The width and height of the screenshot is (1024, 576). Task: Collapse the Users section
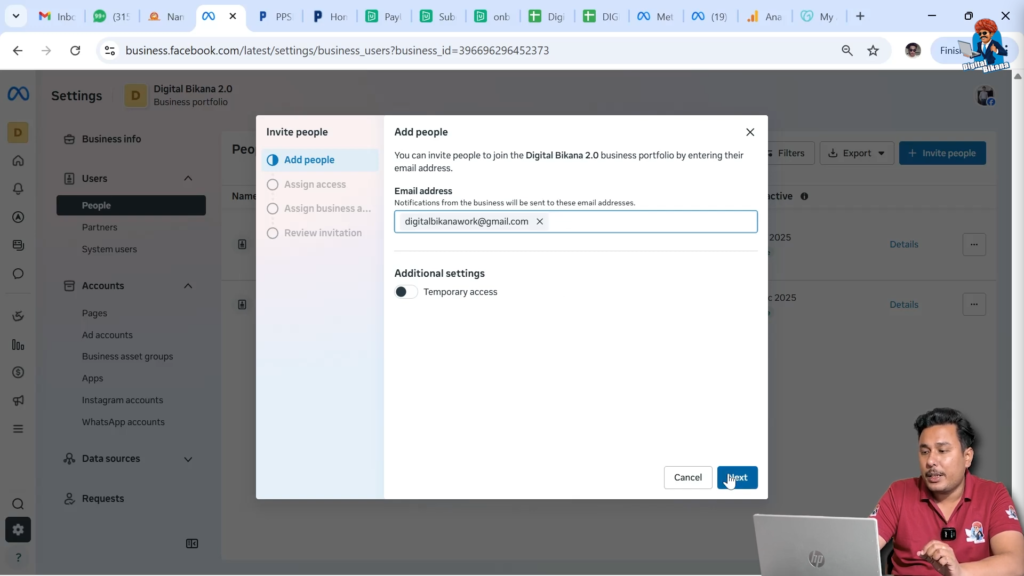coord(188,178)
